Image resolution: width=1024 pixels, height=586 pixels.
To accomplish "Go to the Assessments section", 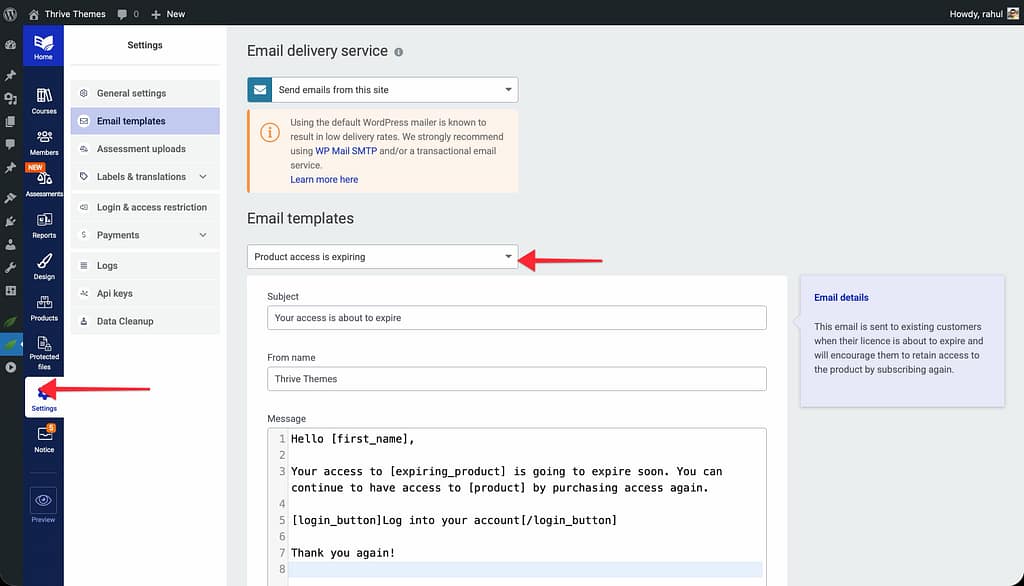I will pyautogui.click(x=44, y=182).
